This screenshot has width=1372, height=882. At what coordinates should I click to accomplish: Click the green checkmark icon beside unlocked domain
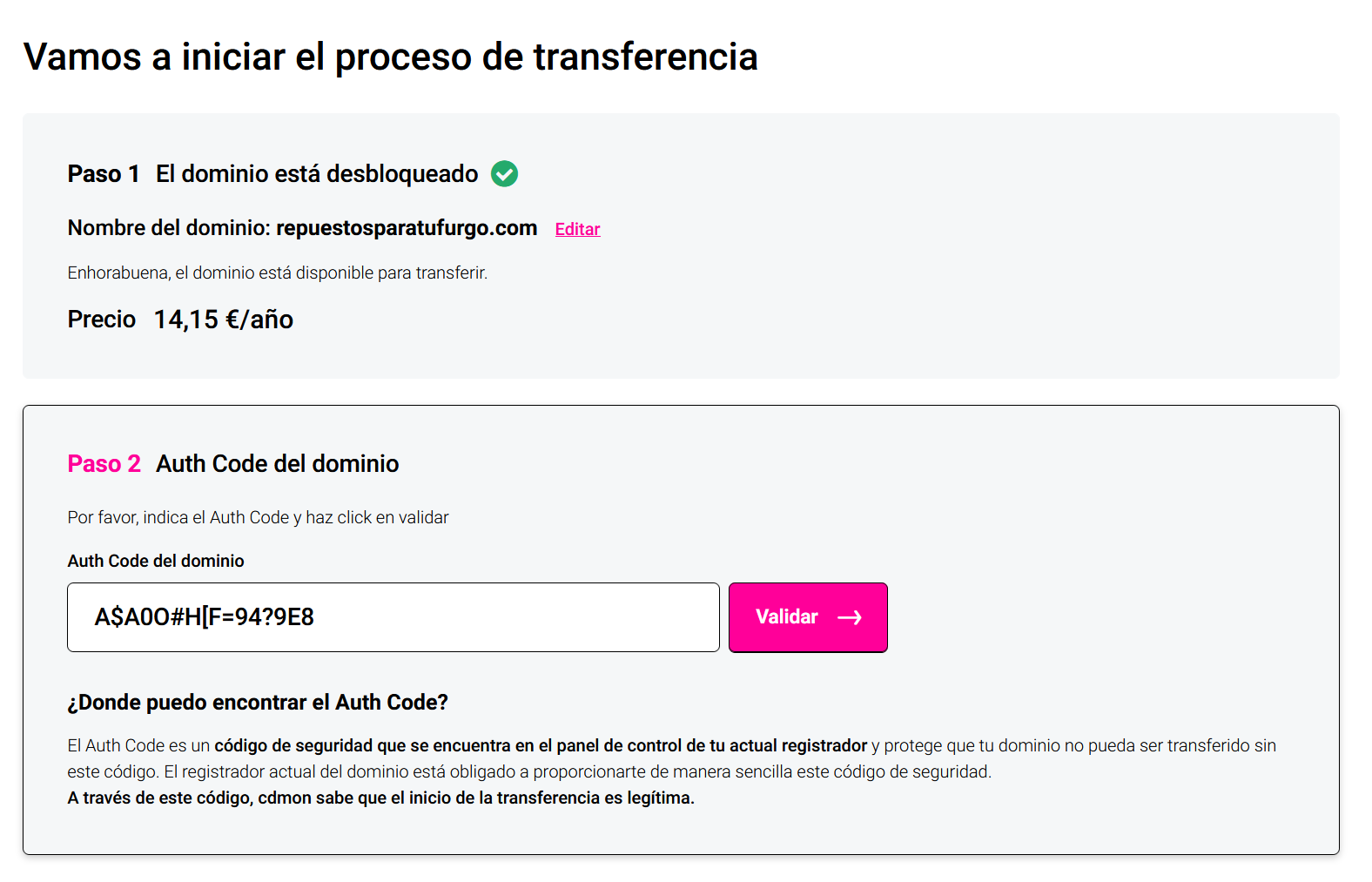tap(504, 174)
